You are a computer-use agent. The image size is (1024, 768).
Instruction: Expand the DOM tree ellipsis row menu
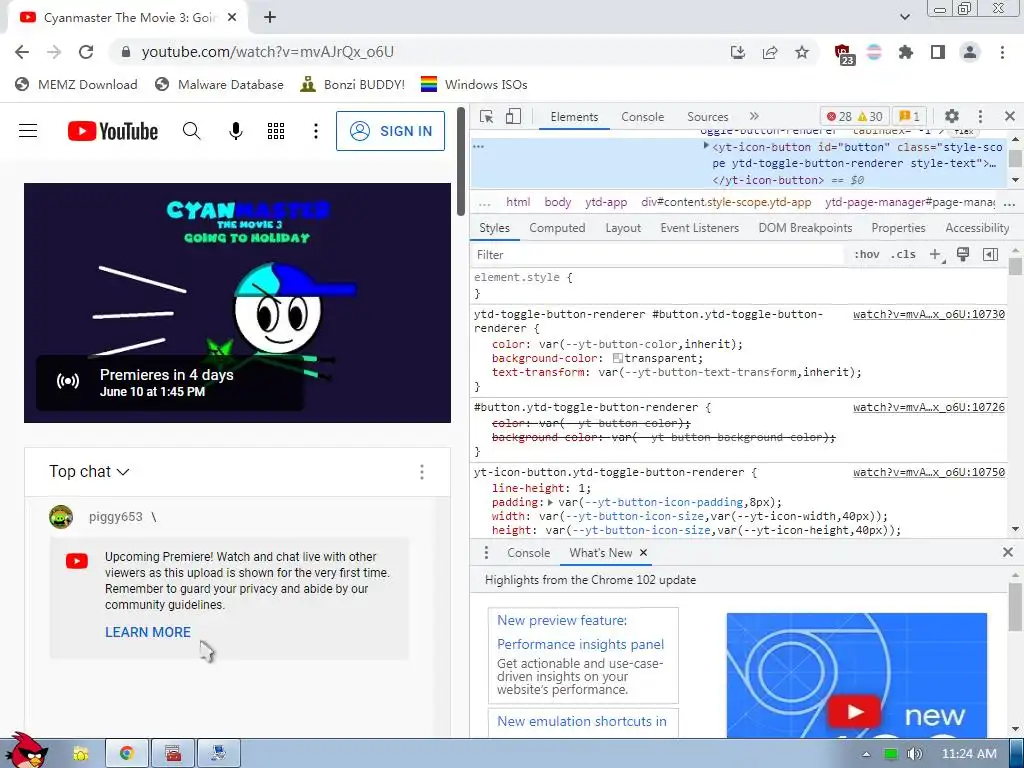(479, 146)
